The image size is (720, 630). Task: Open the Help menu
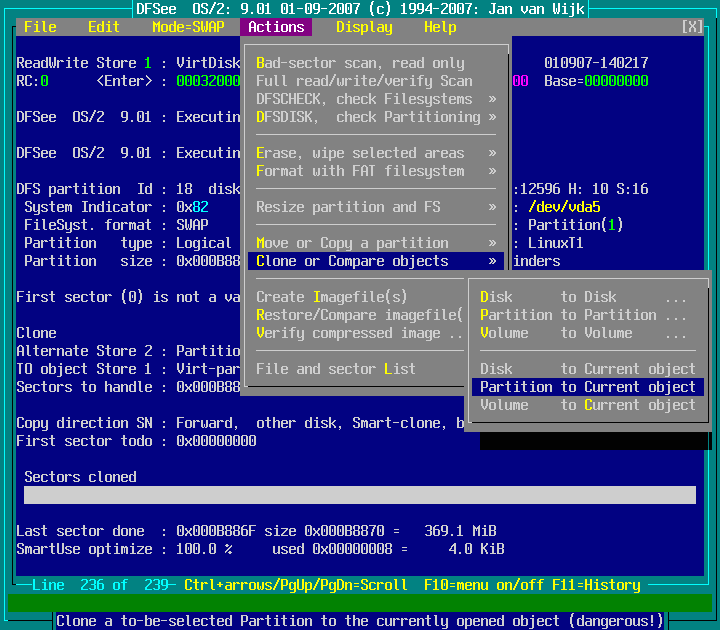pyautogui.click(x=440, y=27)
